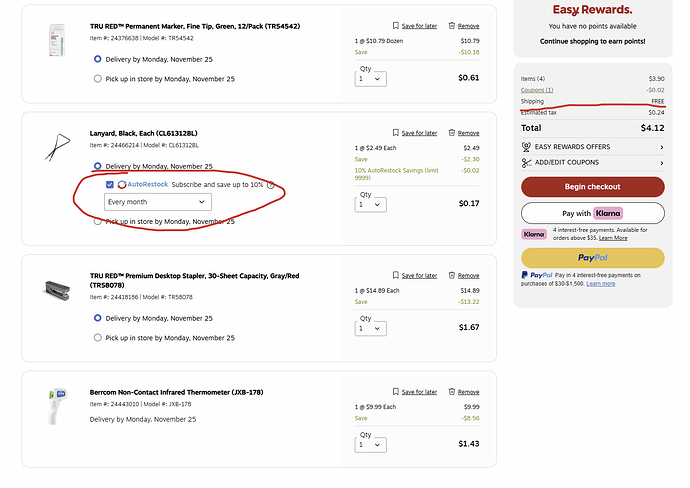
Task: Click trash icon in Infrared Thermometer row
Action: [x=451, y=391]
